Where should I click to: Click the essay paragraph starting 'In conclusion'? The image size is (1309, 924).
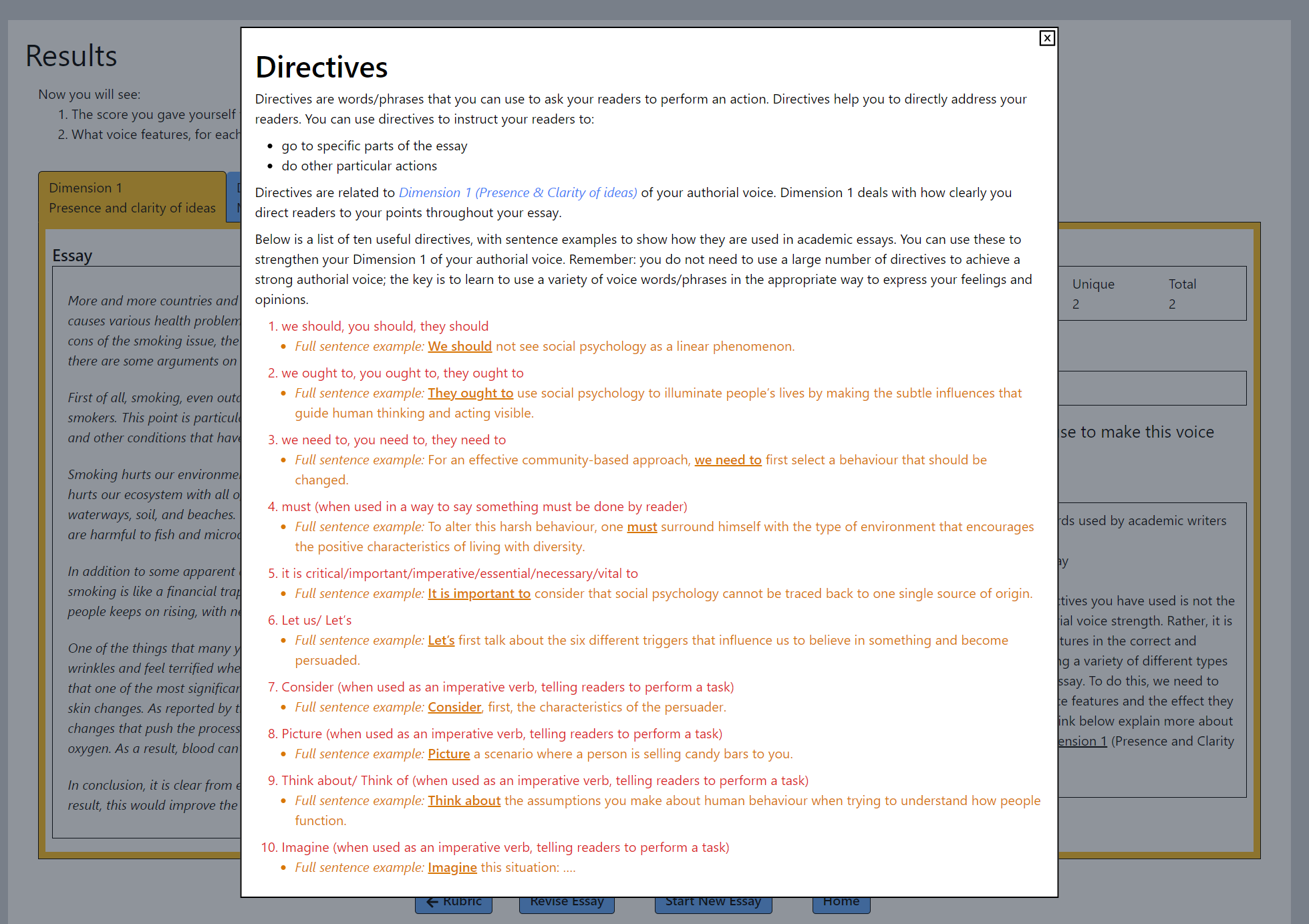(x=154, y=795)
